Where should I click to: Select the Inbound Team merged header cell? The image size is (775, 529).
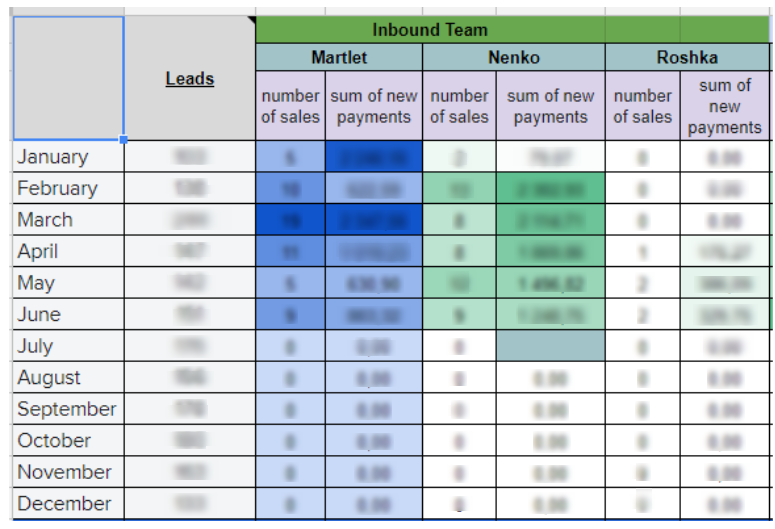(430, 30)
